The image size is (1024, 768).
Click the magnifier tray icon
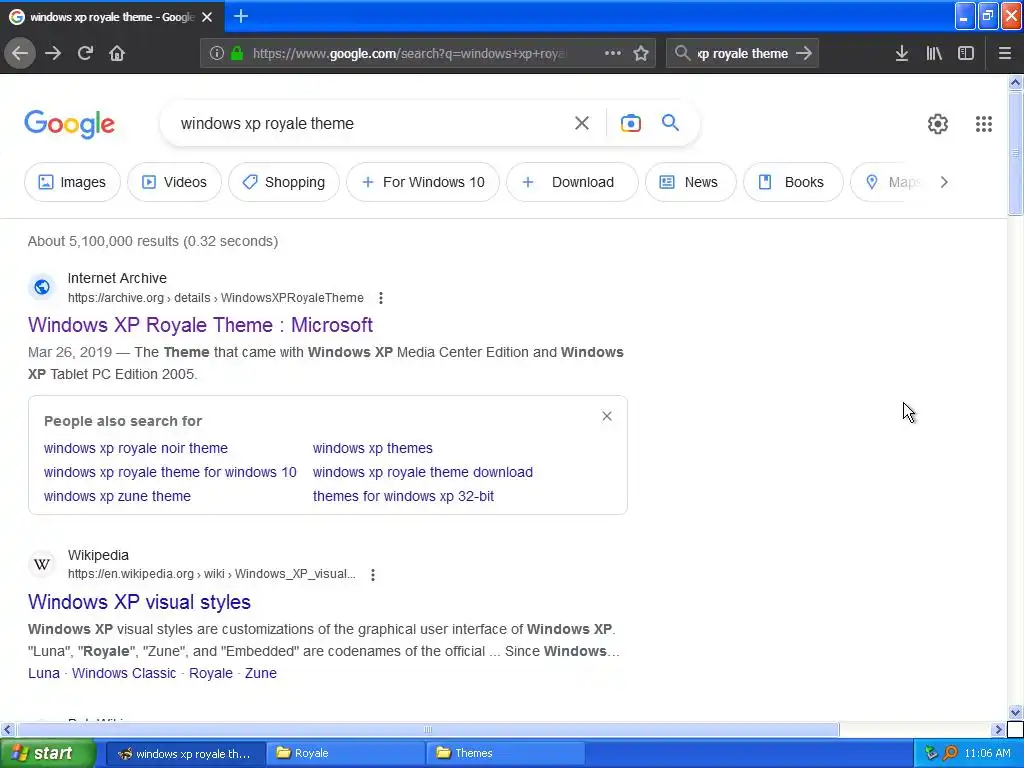click(950, 753)
